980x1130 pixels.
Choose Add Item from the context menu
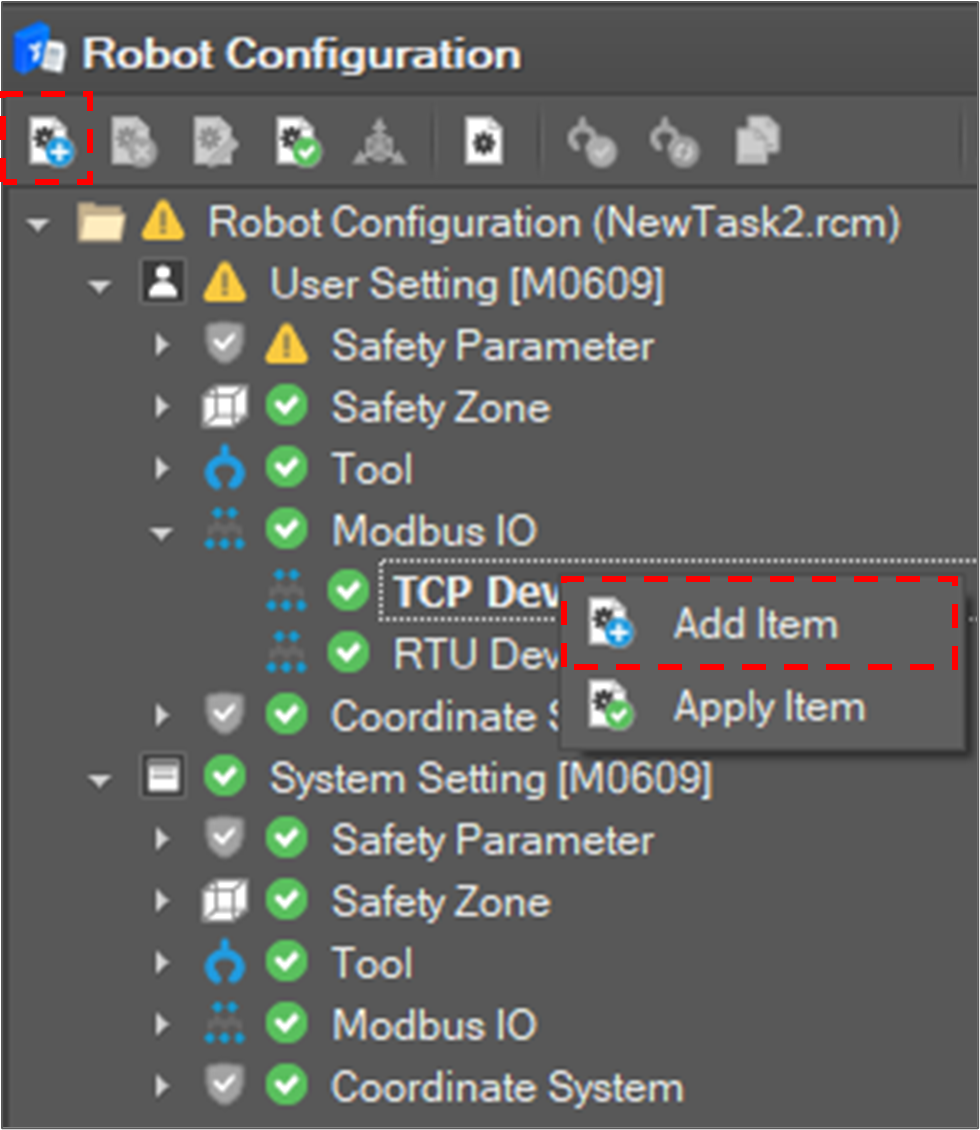755,623
